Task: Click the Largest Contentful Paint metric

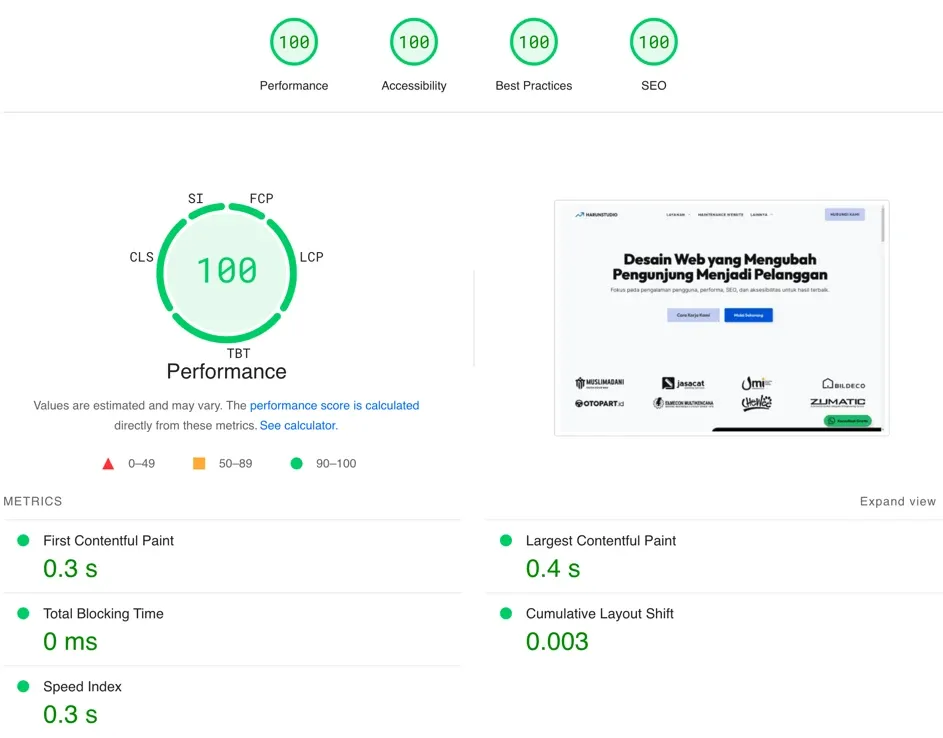Action: coord(714,556)
